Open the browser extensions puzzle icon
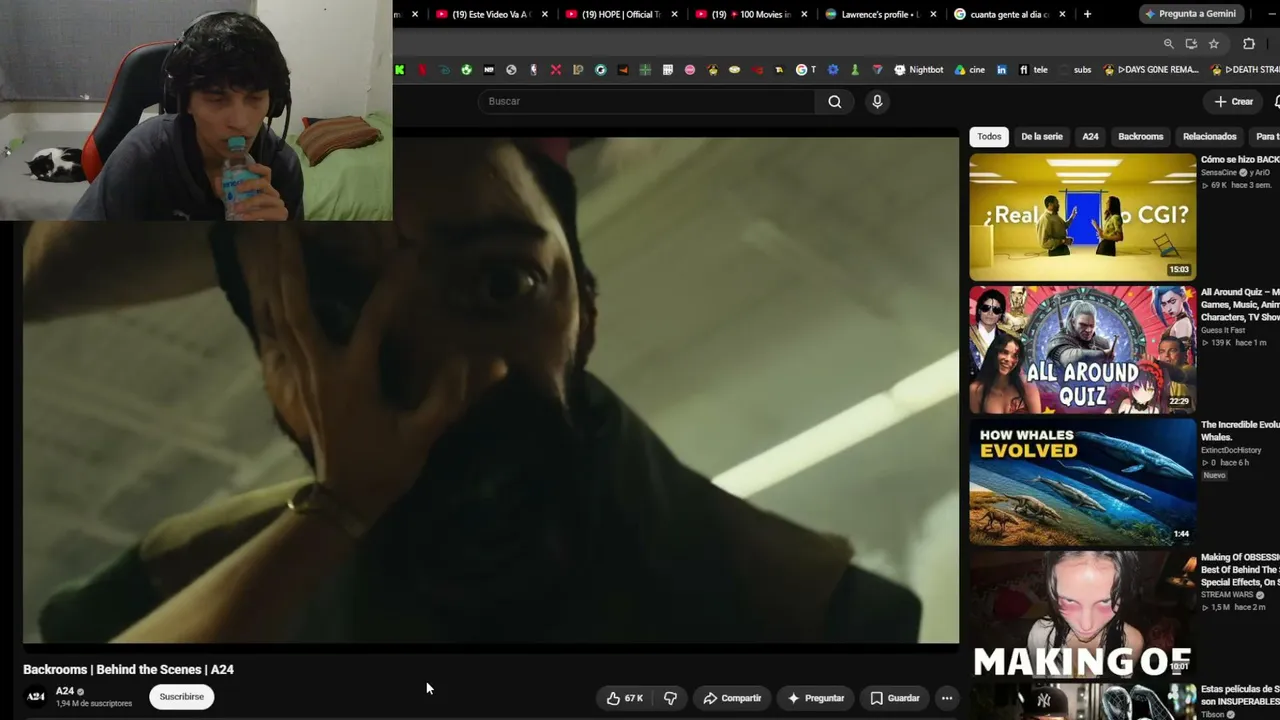The image size is (1280, 720). pos(1249,44)
